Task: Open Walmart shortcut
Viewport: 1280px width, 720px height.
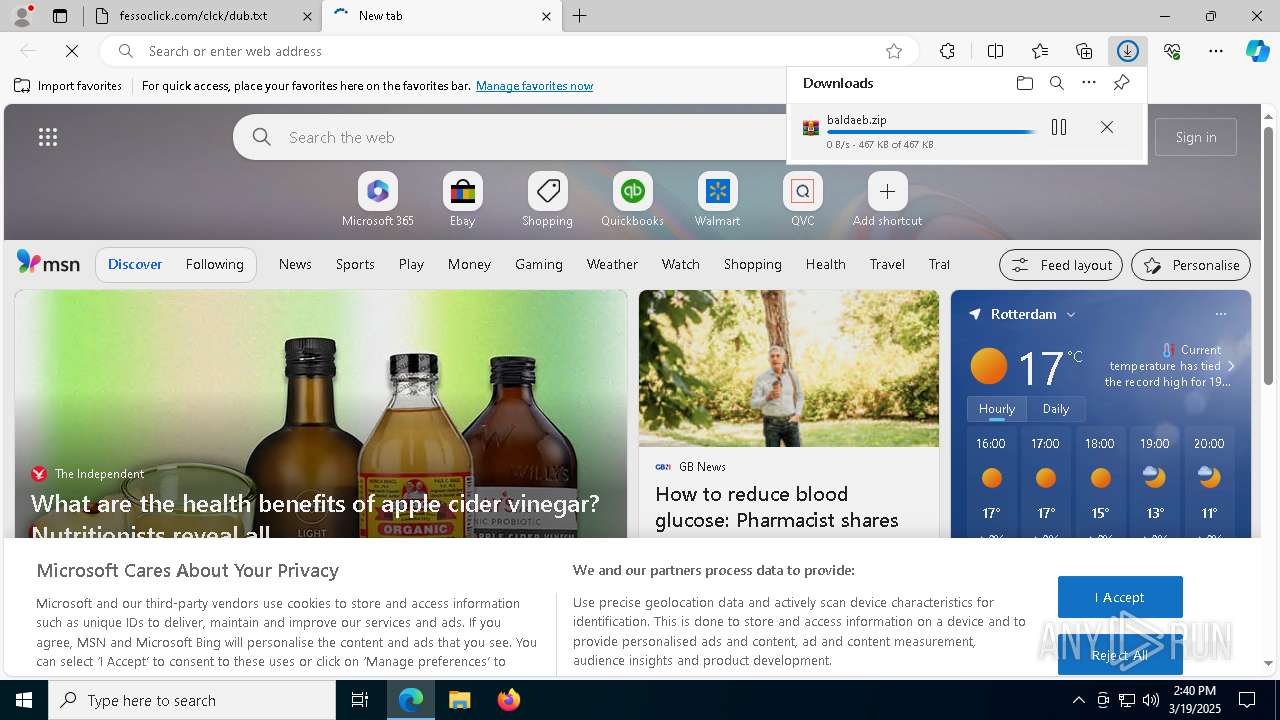Action: pyautogui.click(x=717, y=200)
